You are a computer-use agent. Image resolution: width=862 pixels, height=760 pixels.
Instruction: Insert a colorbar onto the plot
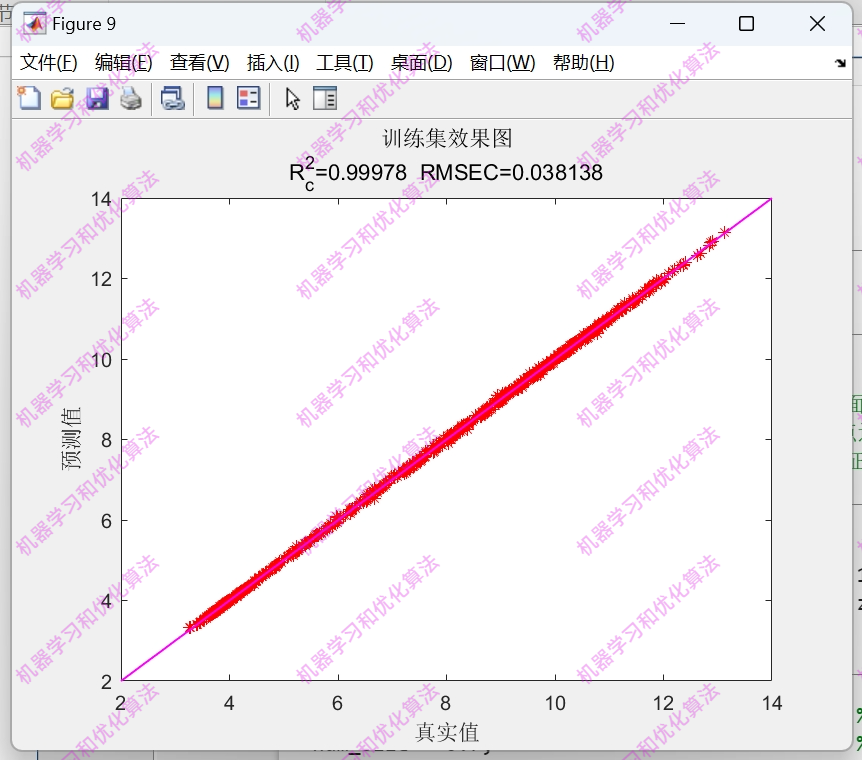213,98
